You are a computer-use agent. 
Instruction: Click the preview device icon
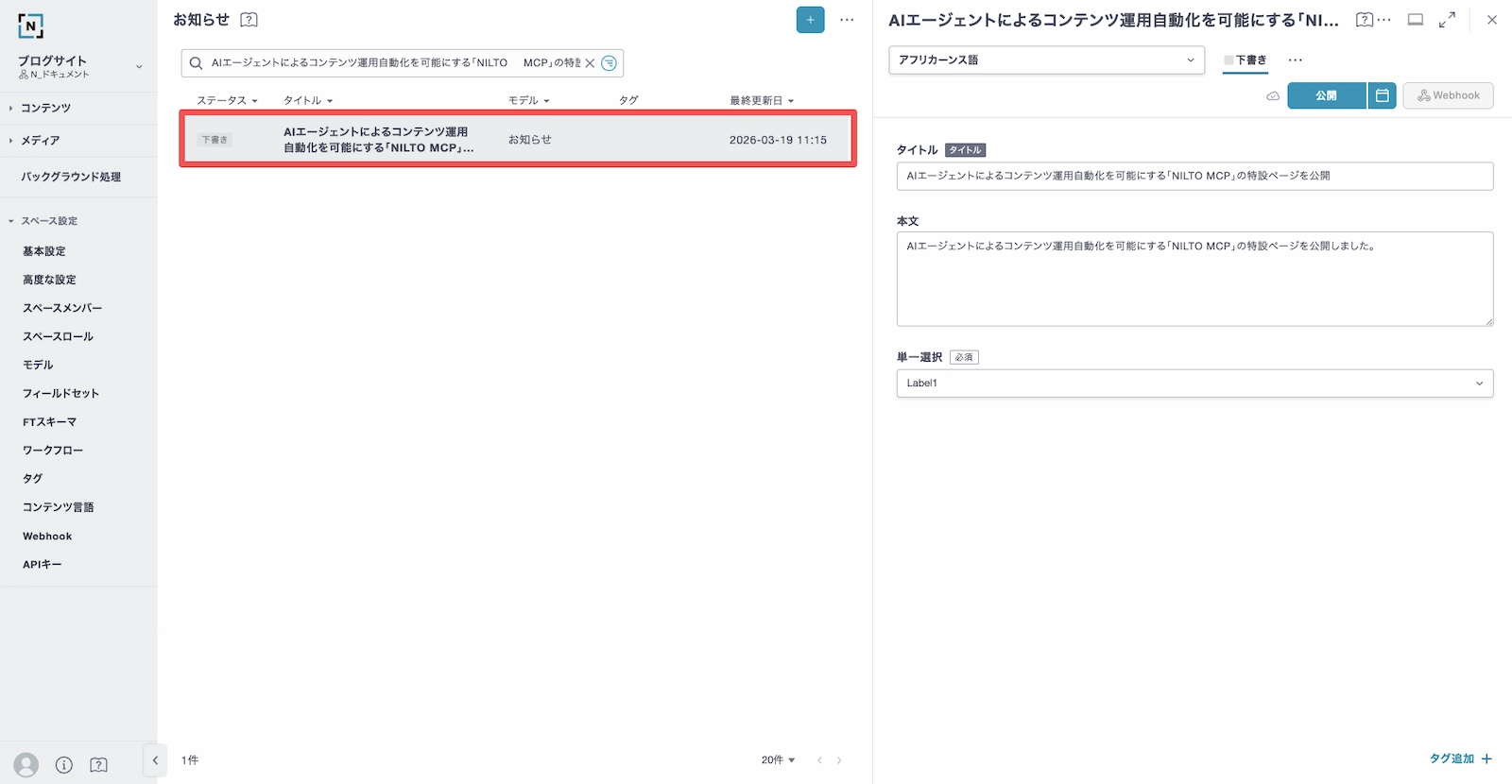[x=1415, y=20]
